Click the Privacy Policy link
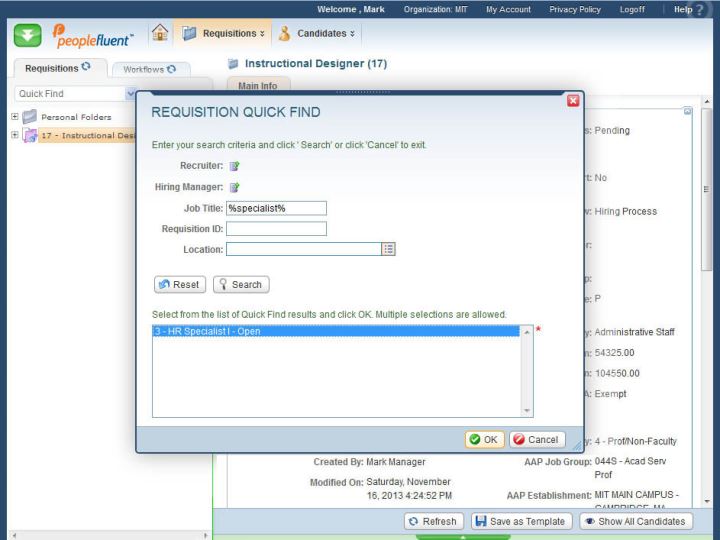 coord(575,9)
